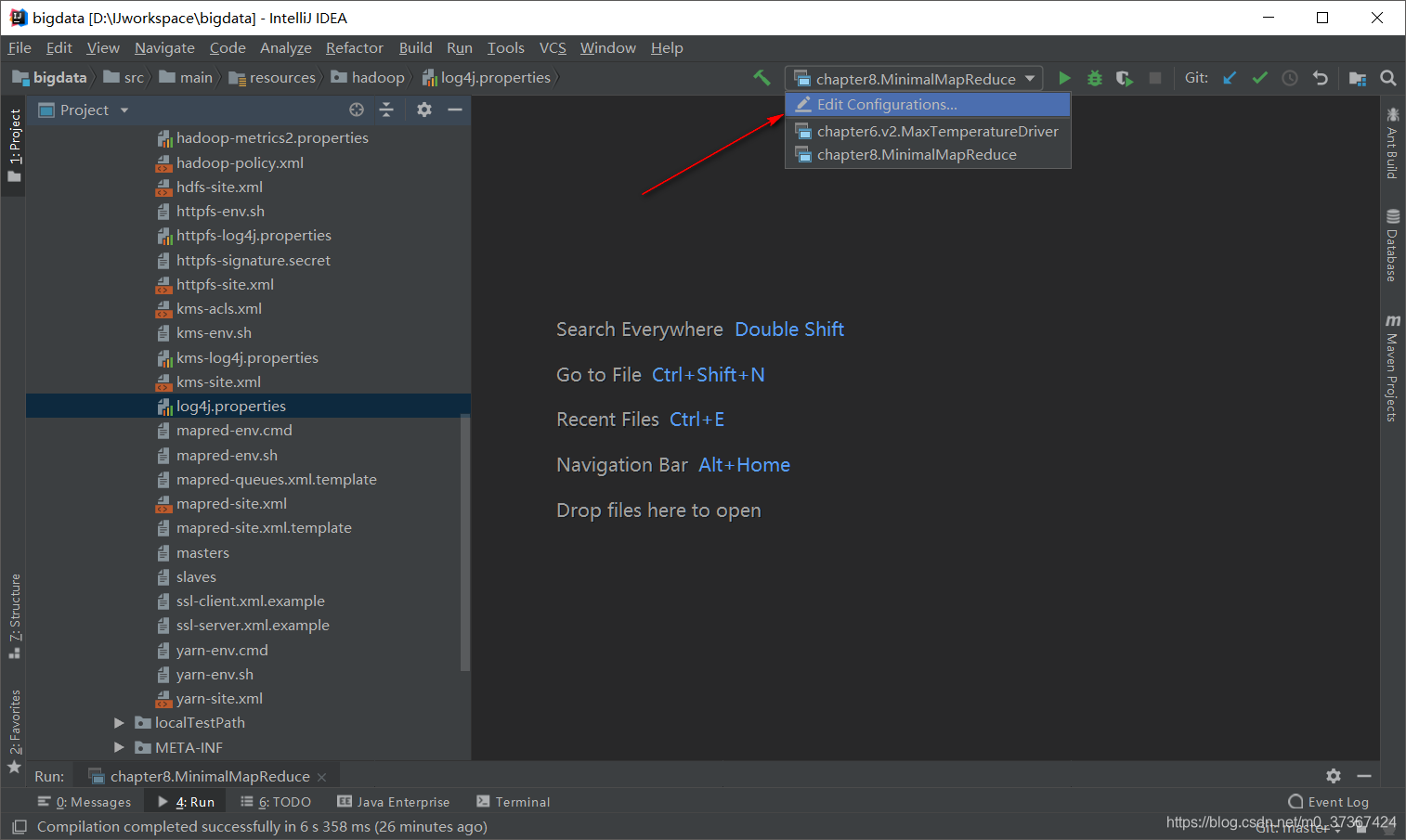The image size is (1406, 840).
Task: Open the File menu
Action: 20,47
